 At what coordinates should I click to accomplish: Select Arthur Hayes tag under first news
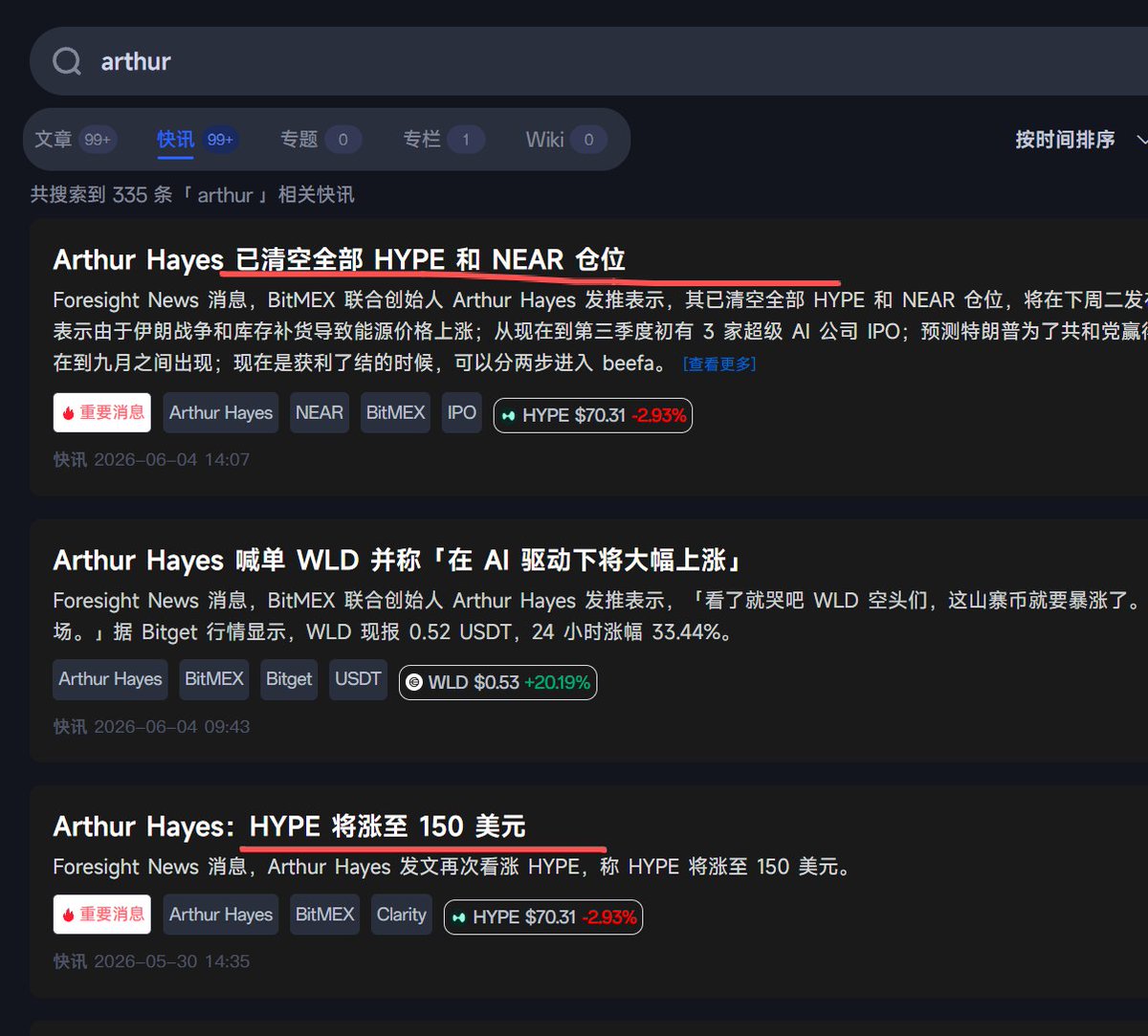click(221, 412)
